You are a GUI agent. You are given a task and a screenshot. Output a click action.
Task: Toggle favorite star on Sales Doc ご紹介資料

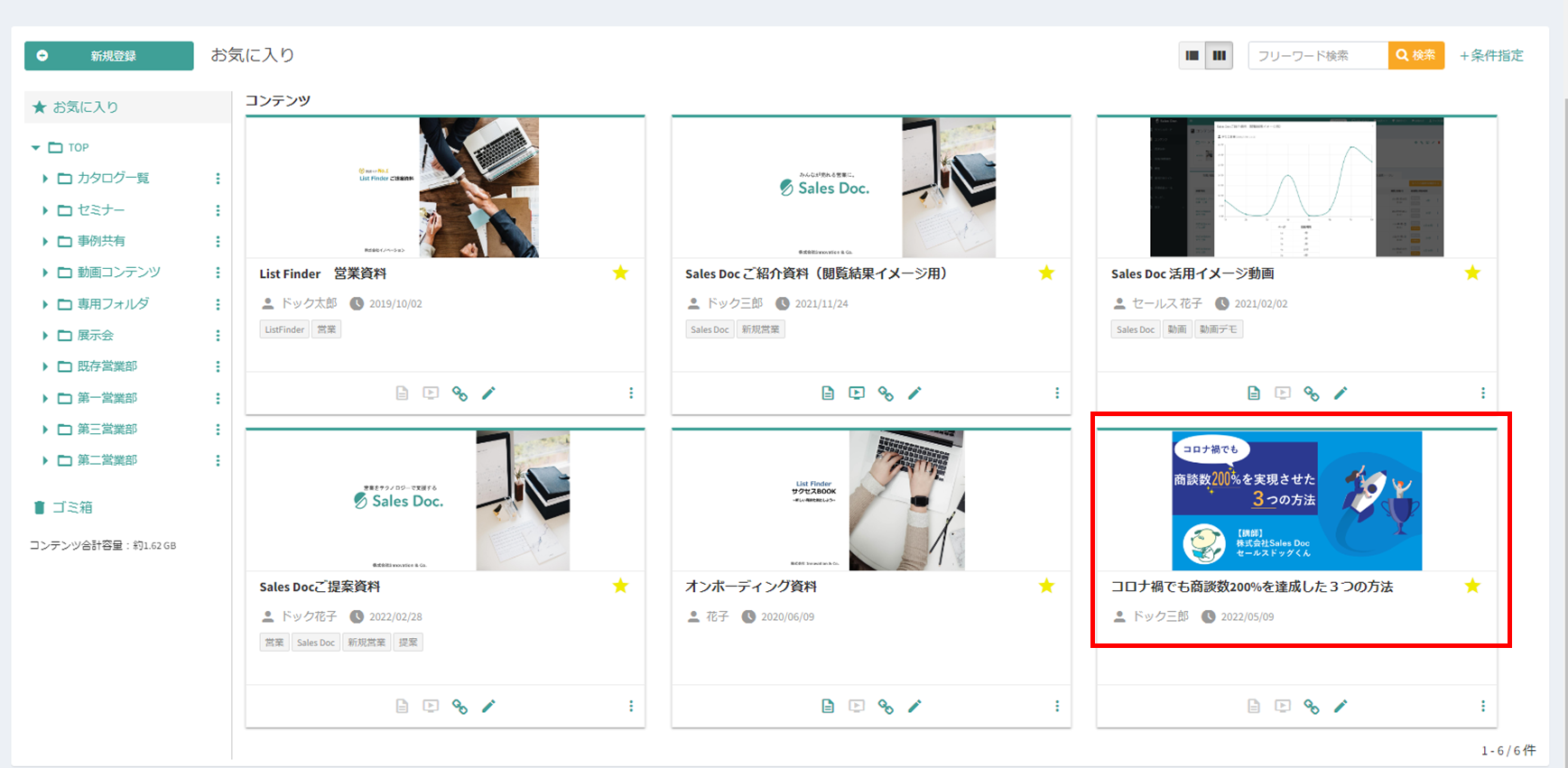tap(1047, 273)
